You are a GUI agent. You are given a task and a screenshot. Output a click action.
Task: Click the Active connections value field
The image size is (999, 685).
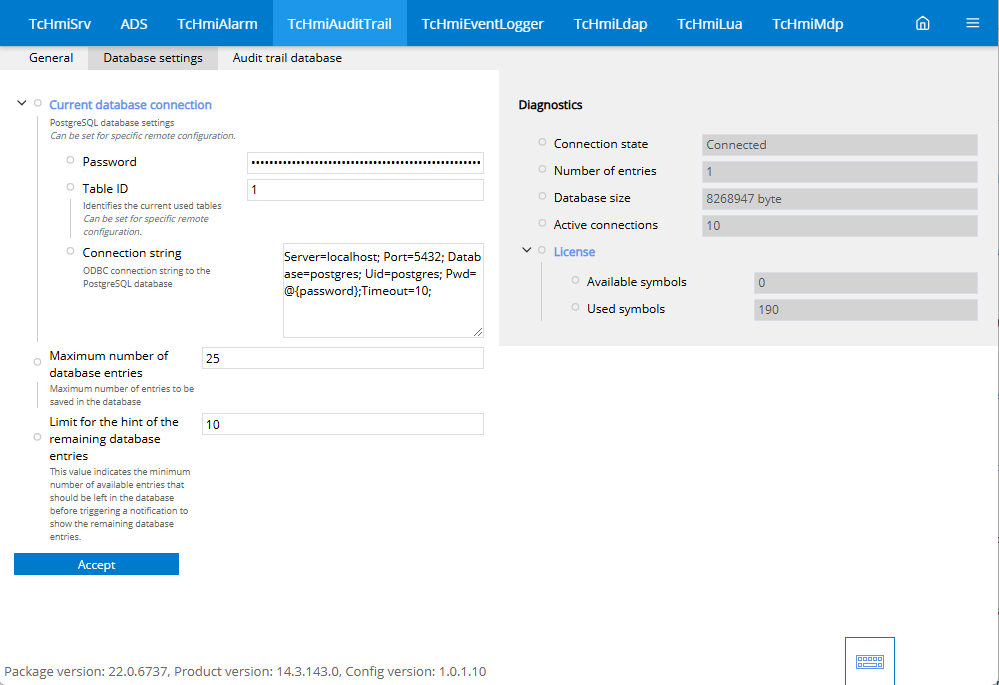pos(840,226)
